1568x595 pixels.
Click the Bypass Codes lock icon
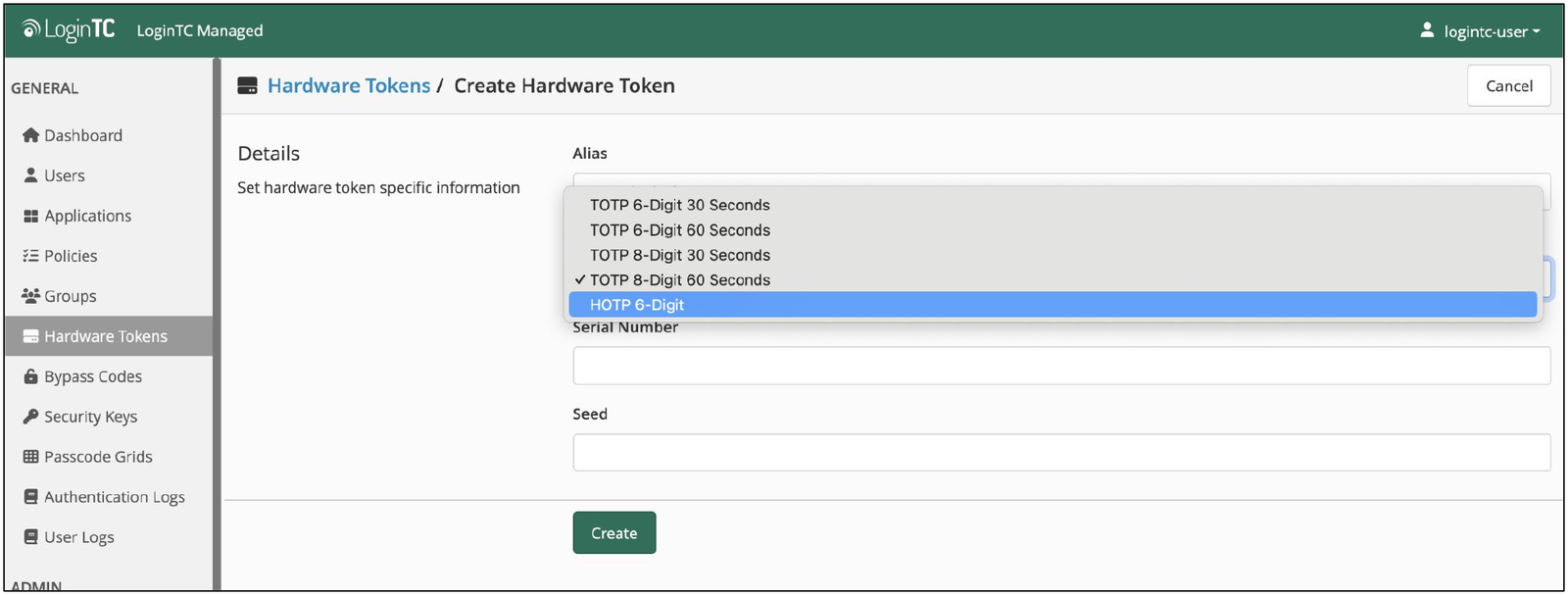point(30,376)
